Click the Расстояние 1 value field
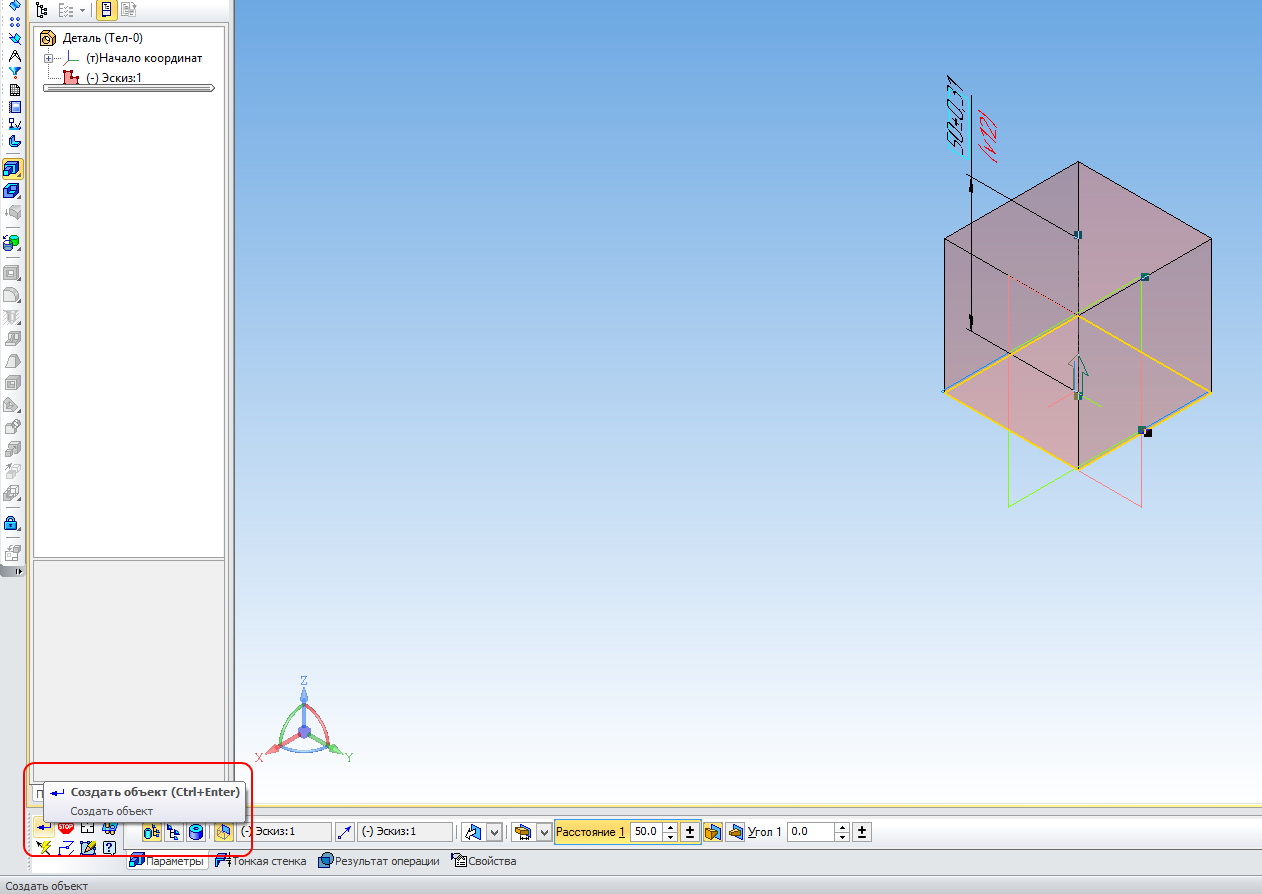Image resolution: width=1262 pixels, height=894 pixels. [646, 832]
